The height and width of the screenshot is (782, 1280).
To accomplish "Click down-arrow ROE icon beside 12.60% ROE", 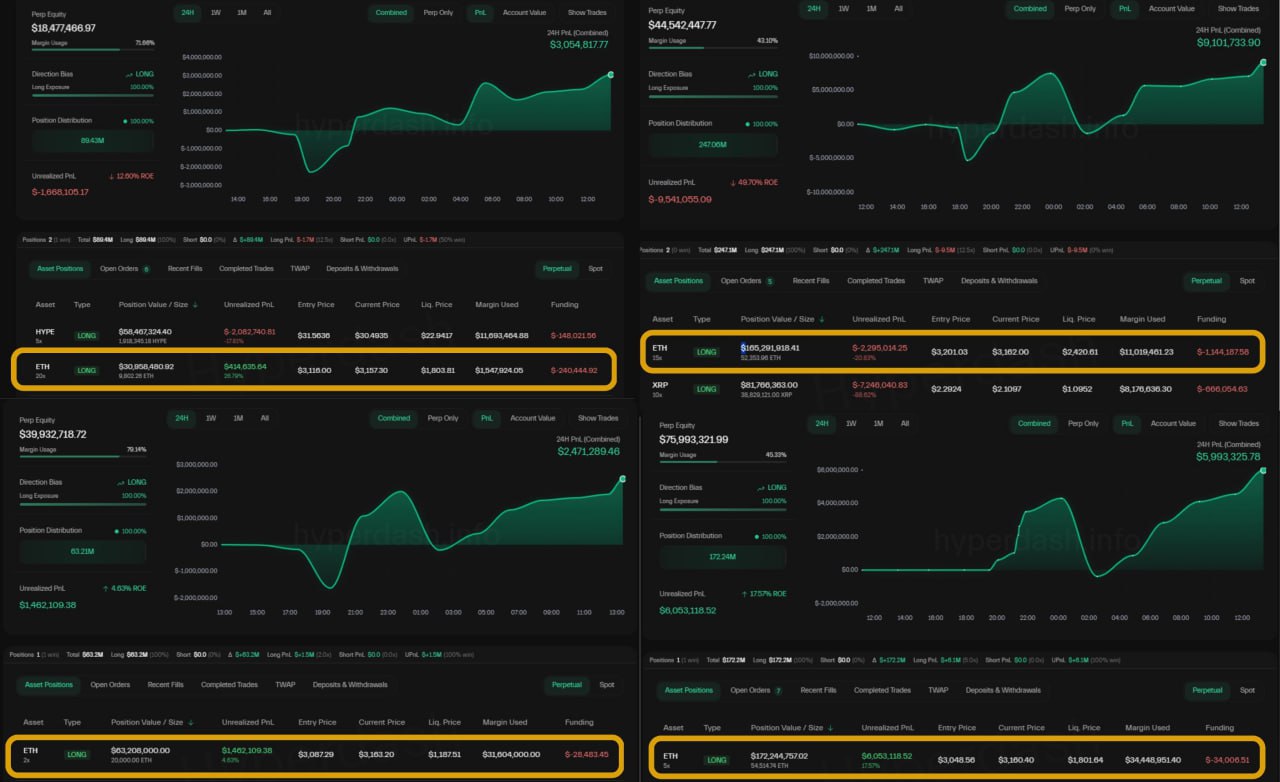I will (x=112, y=176).
